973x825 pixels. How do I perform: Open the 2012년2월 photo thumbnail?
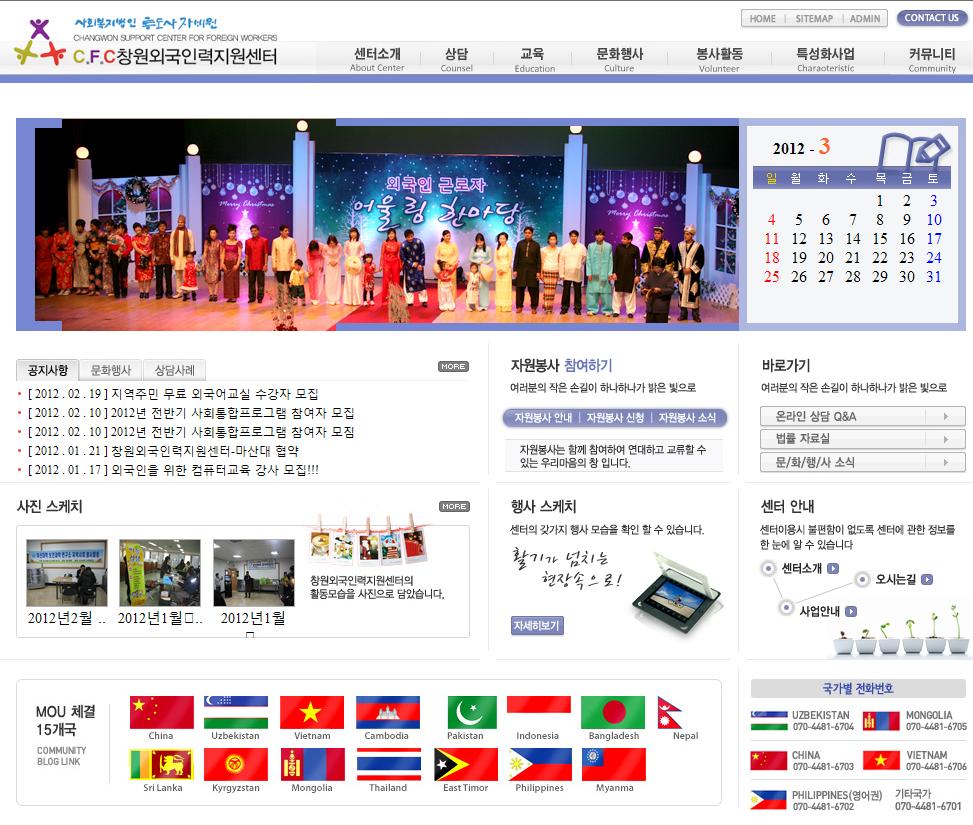pos(66,572)
